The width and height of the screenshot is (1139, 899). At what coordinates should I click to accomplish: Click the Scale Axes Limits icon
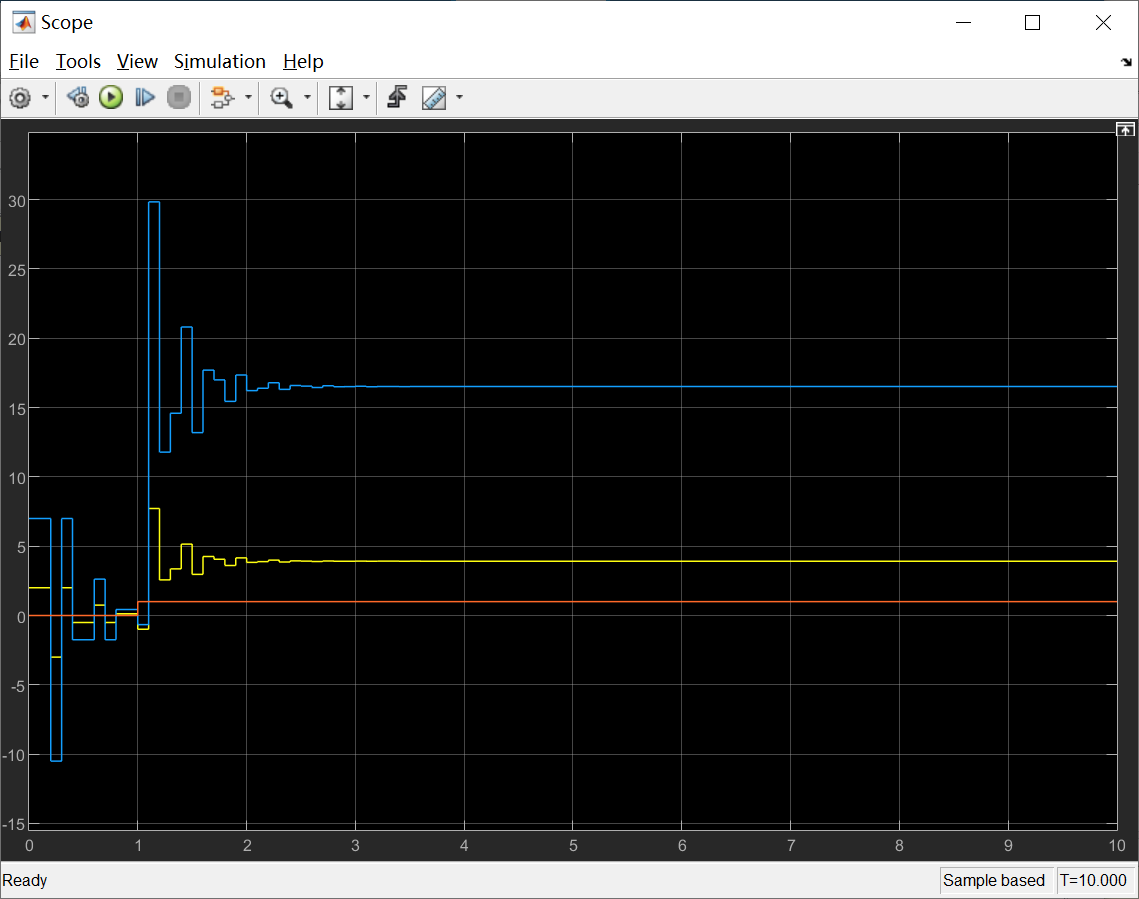coord(341,97)
